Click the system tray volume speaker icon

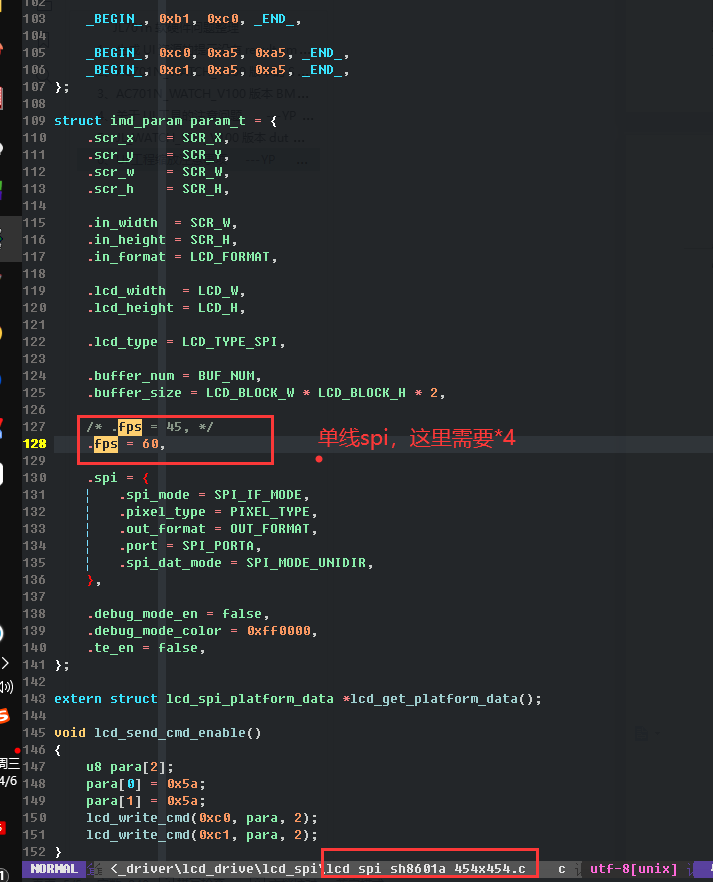6,686
